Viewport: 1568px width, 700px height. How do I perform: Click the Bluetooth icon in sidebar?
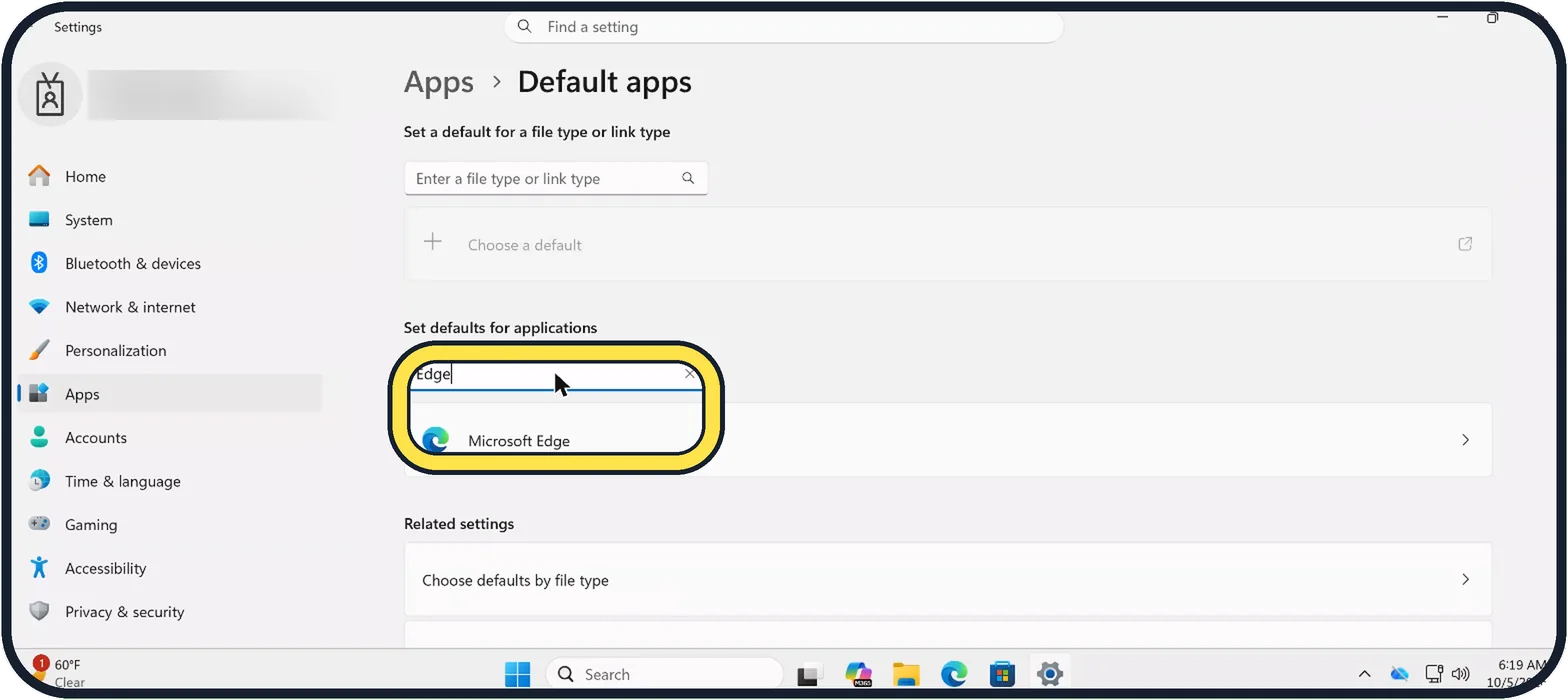pos(39,263)
